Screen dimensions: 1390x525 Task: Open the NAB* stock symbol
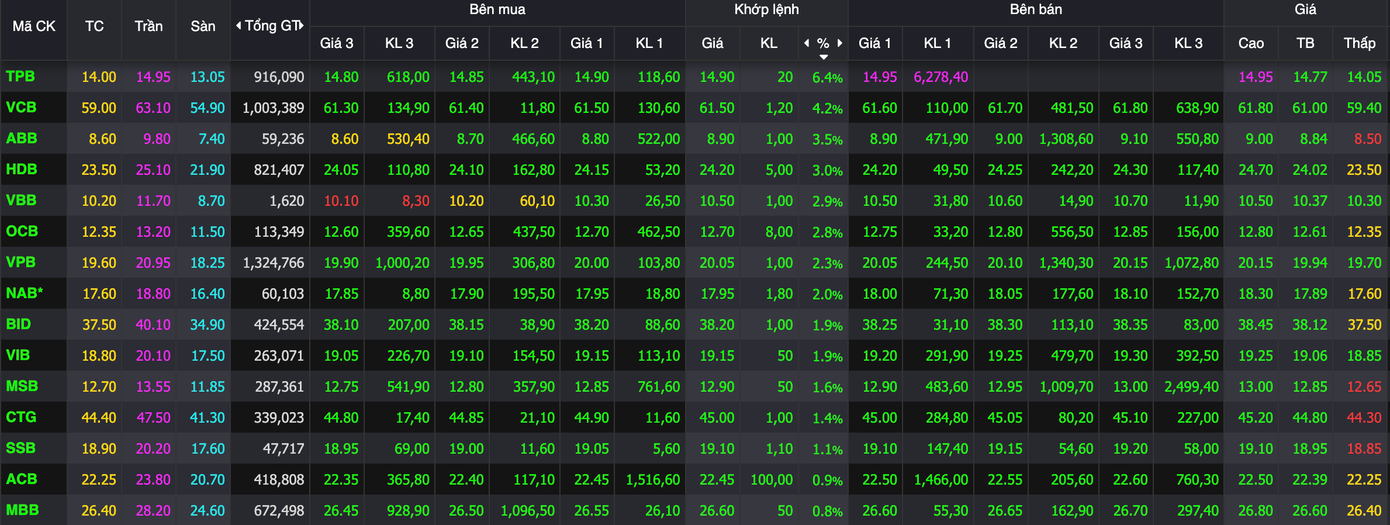(x=24, y=294)
